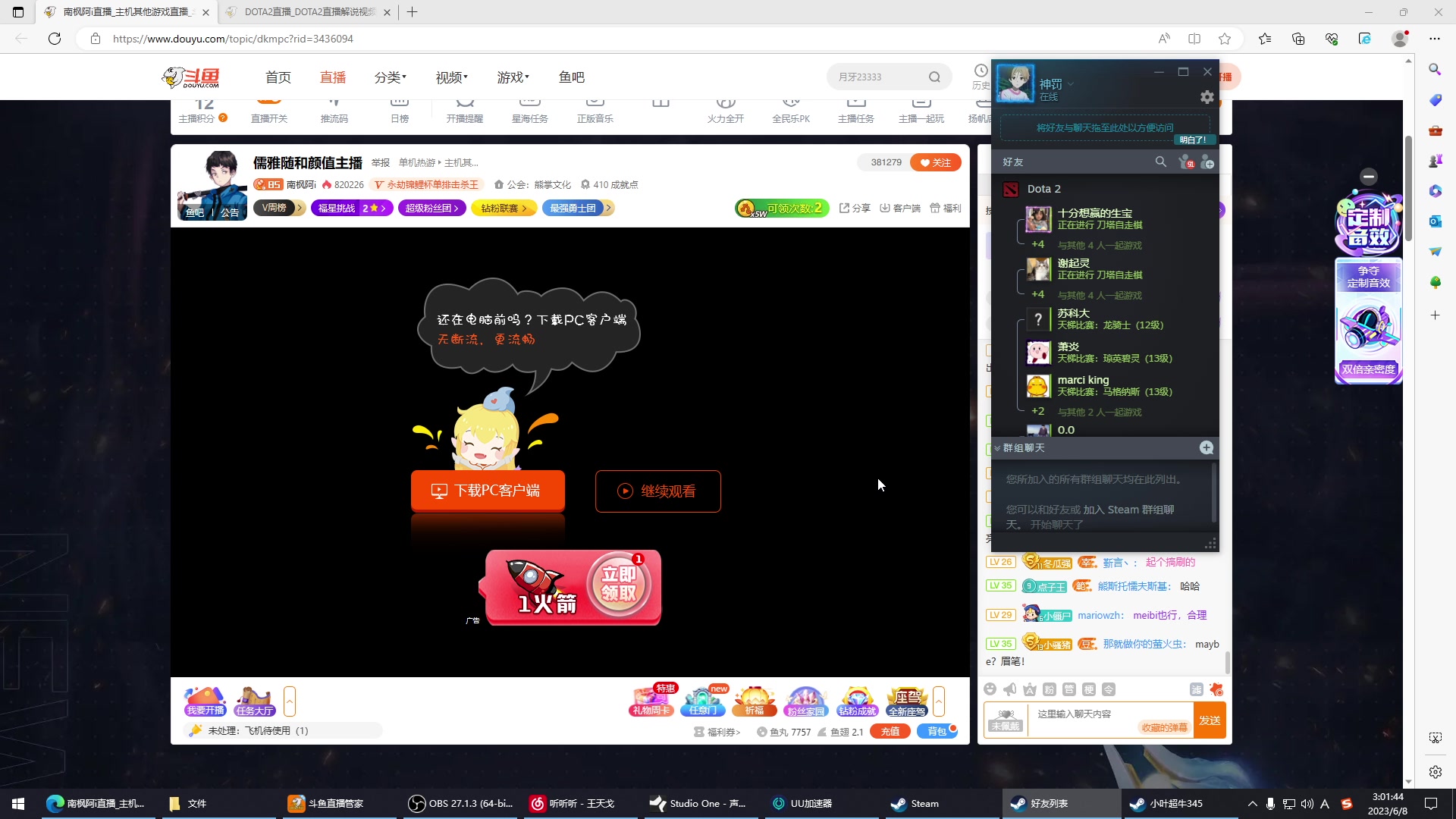Open 任务大厅 icon
Image resolution: width=1456 pixels, height=819 pixels.
pyautogui.click(x=254, y=700)
